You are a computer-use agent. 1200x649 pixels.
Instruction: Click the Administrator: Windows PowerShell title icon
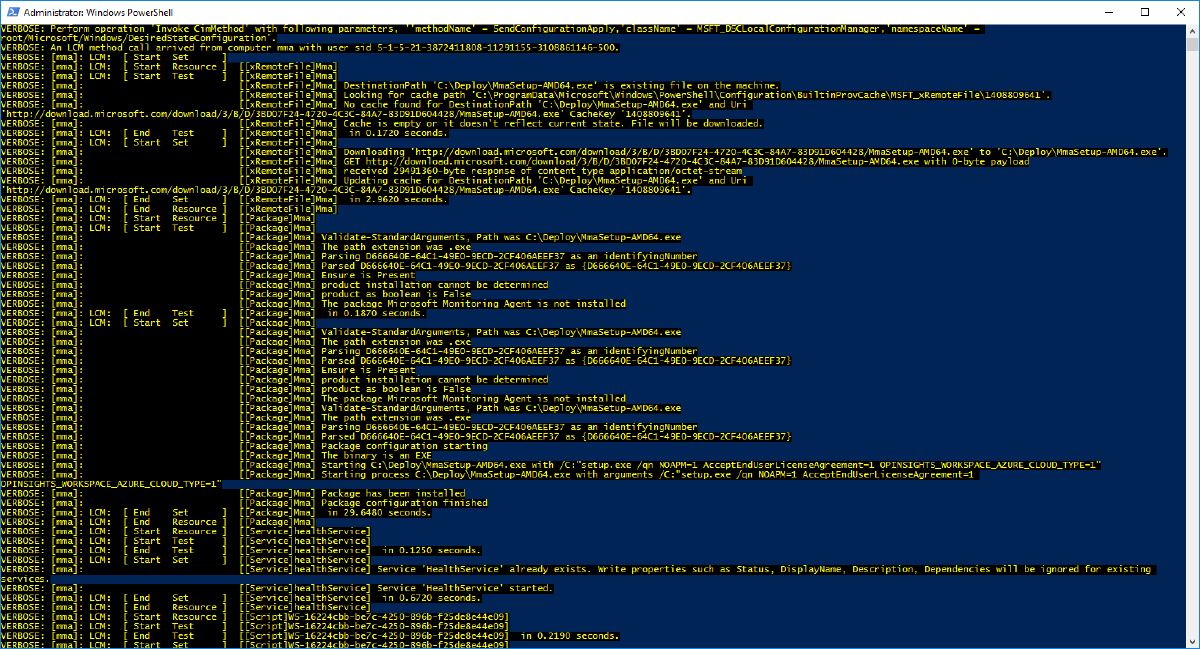(x=11, y=11)
